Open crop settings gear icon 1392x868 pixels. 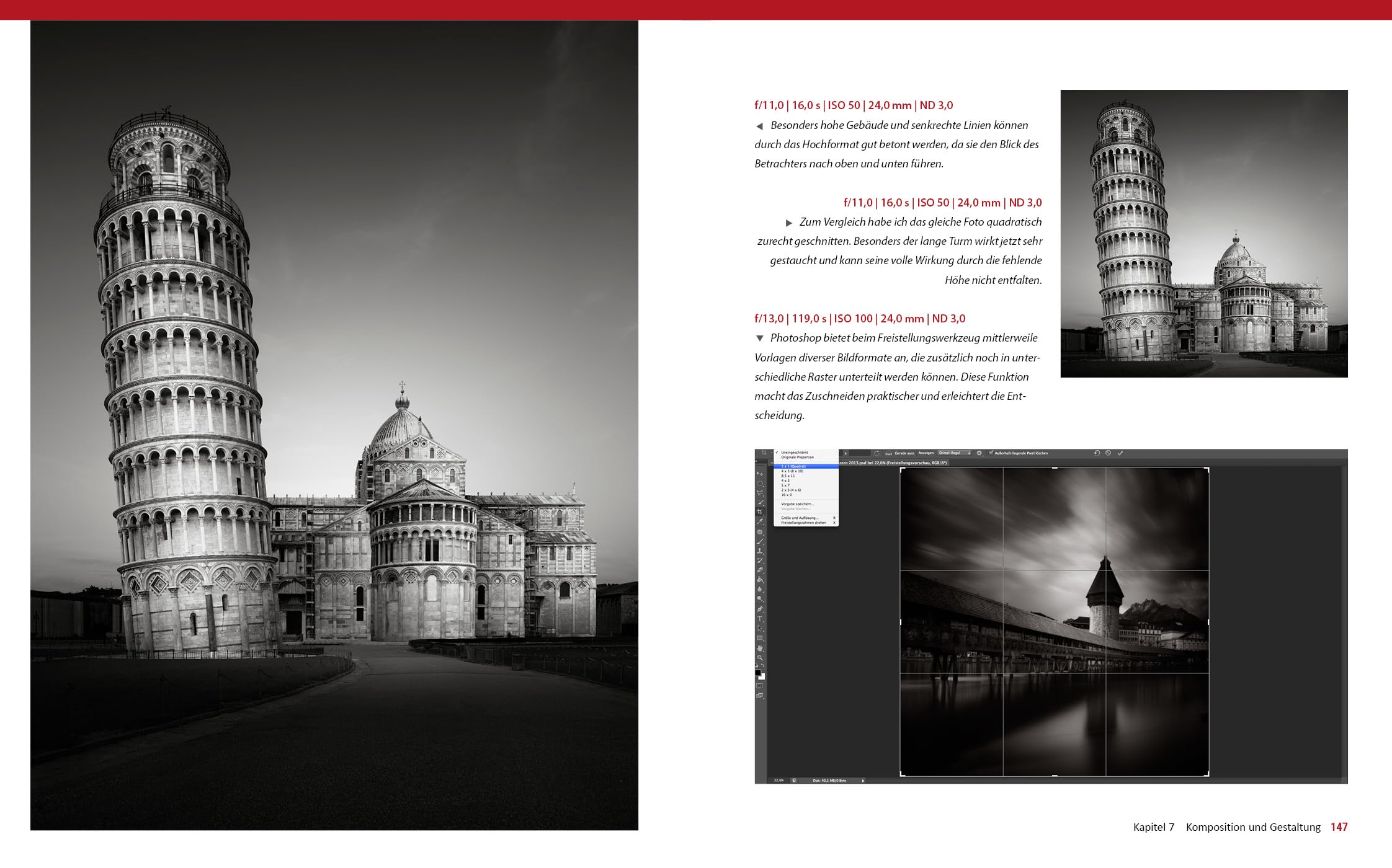[x=979, y=453]
